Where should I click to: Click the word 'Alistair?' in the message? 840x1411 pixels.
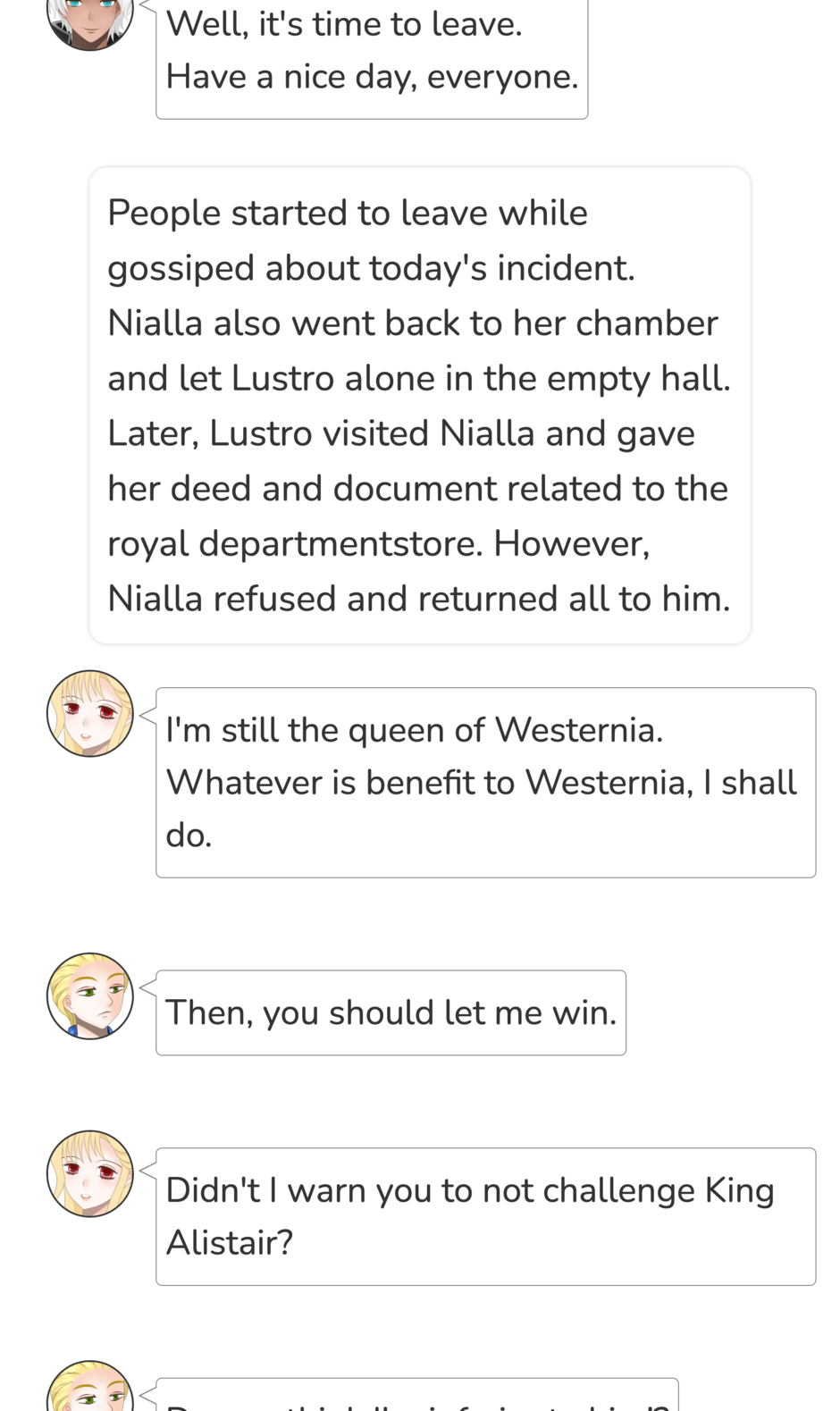(230, 1242)
